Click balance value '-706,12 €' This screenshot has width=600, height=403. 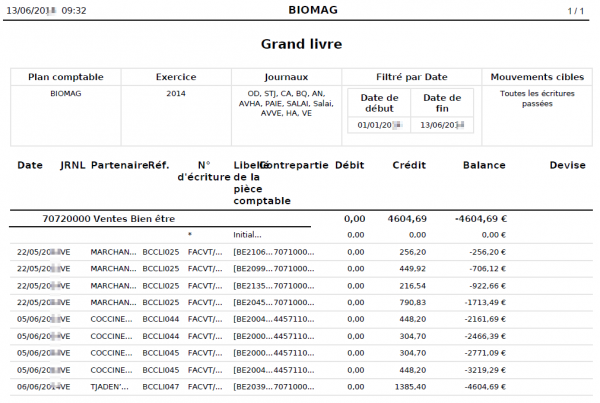(488, 269)
